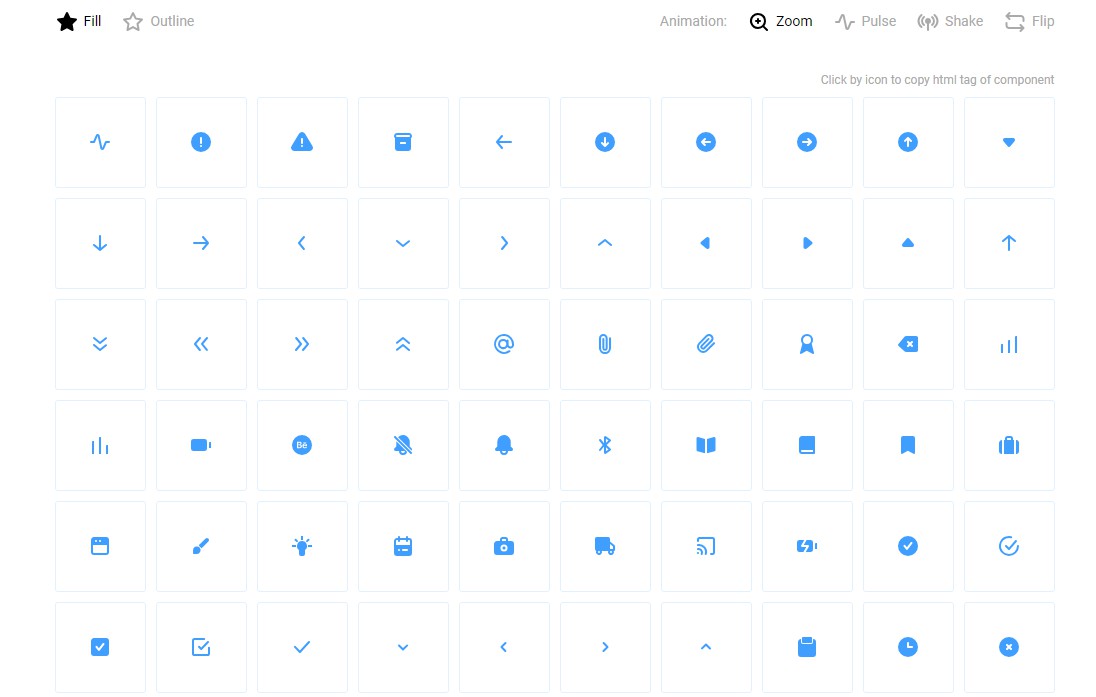Select the activity waveform icon
The height and width of the screenshot is (697, 1096).
[x=100, y=142]
